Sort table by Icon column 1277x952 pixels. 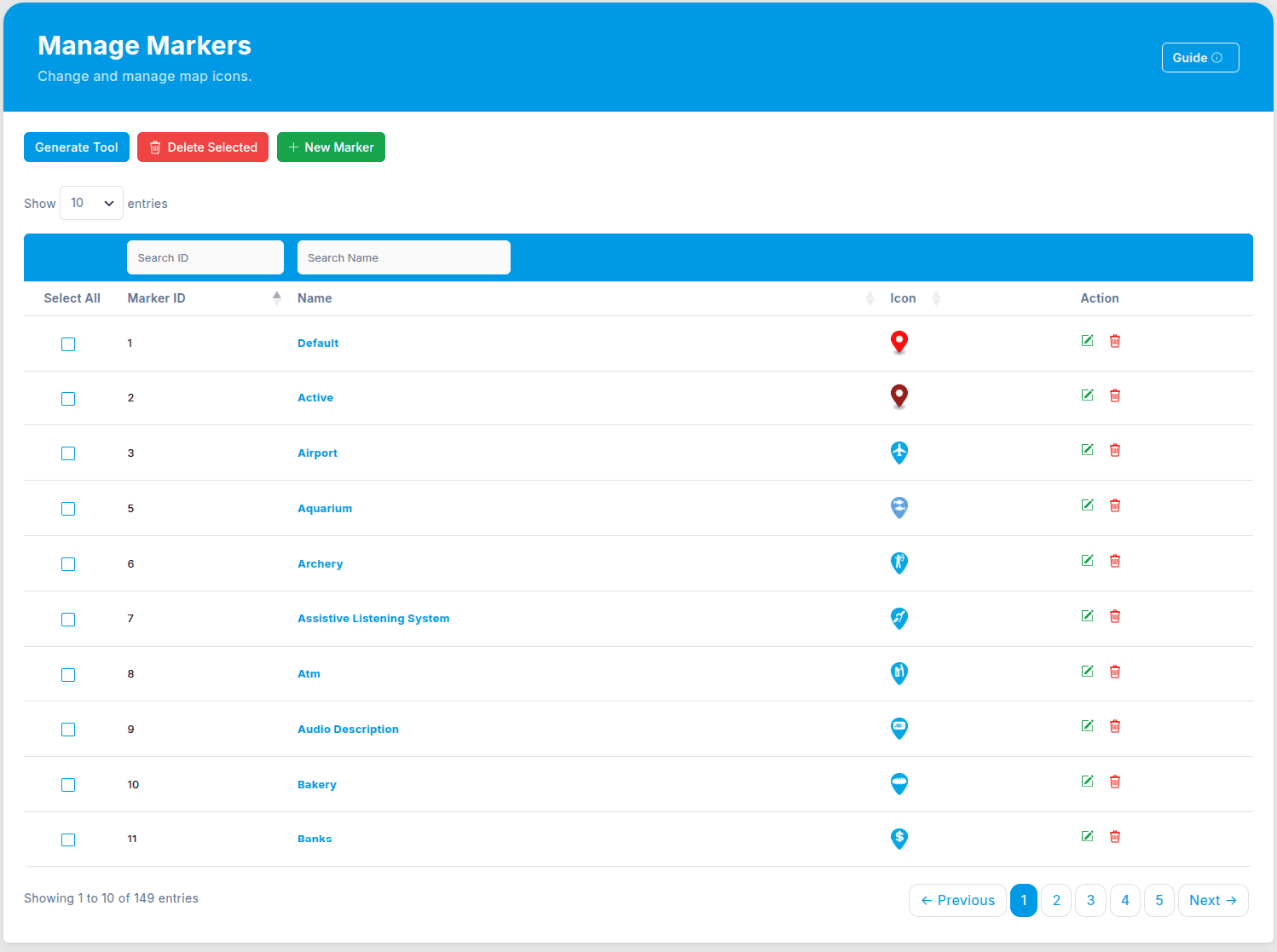point(915,298)
